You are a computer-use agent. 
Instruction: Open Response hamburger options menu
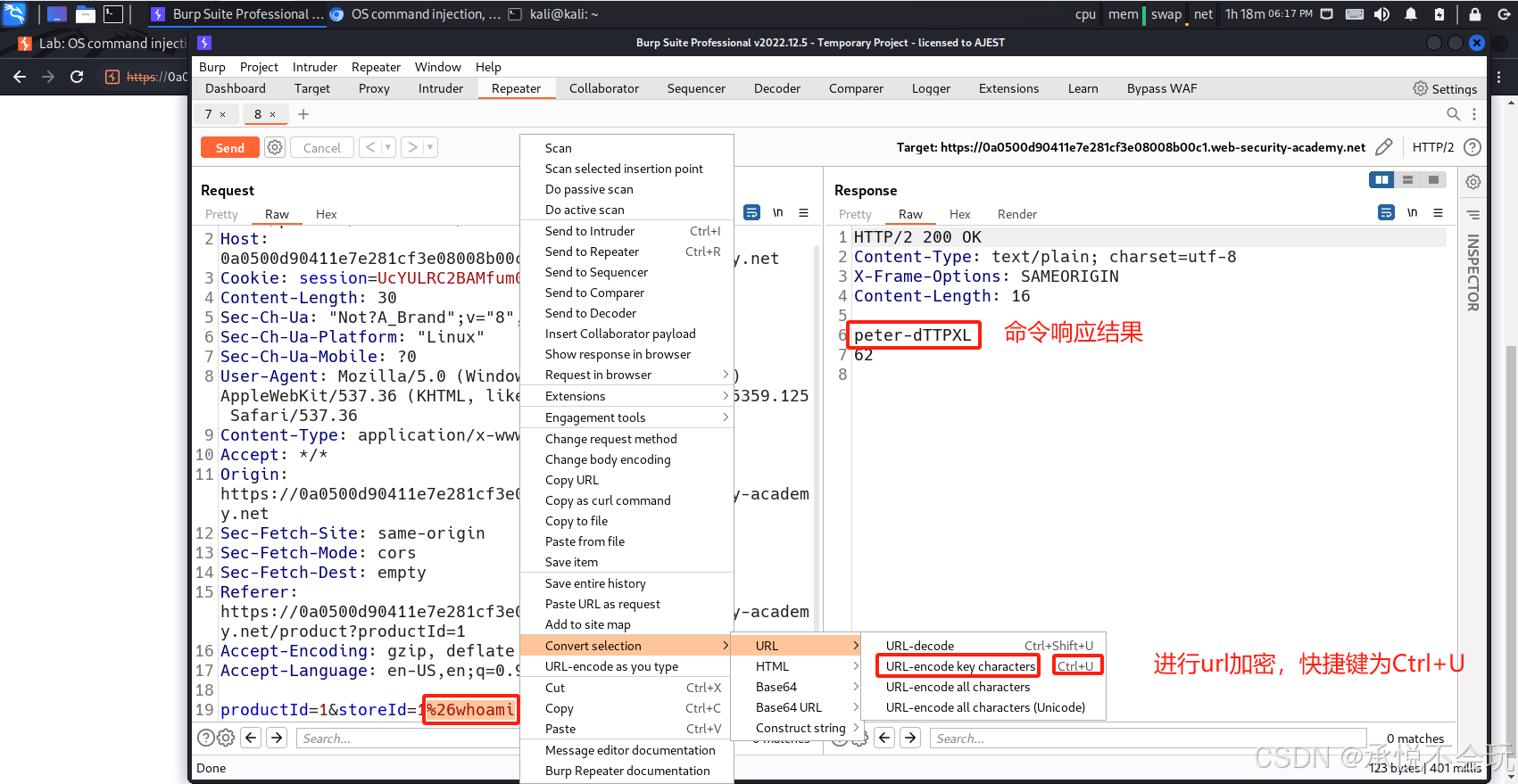tap(1439, 212)
